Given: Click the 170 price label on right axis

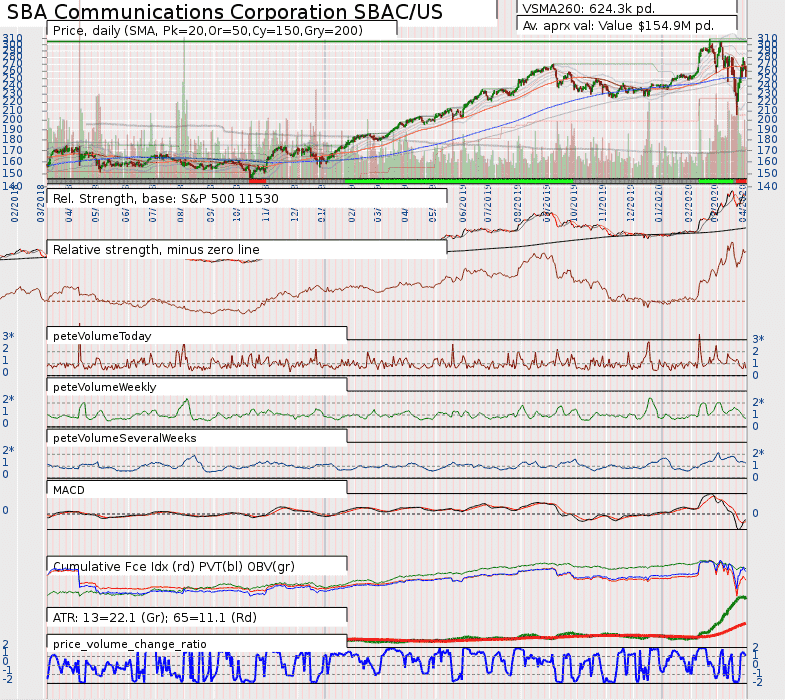Looking at the screenshot, I should tap(767, 150).
